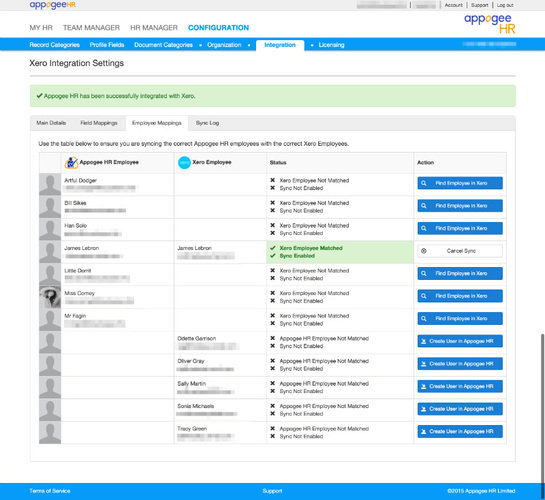Click the Status column header
The image size is (545, 500).
(x=278, y=163)
